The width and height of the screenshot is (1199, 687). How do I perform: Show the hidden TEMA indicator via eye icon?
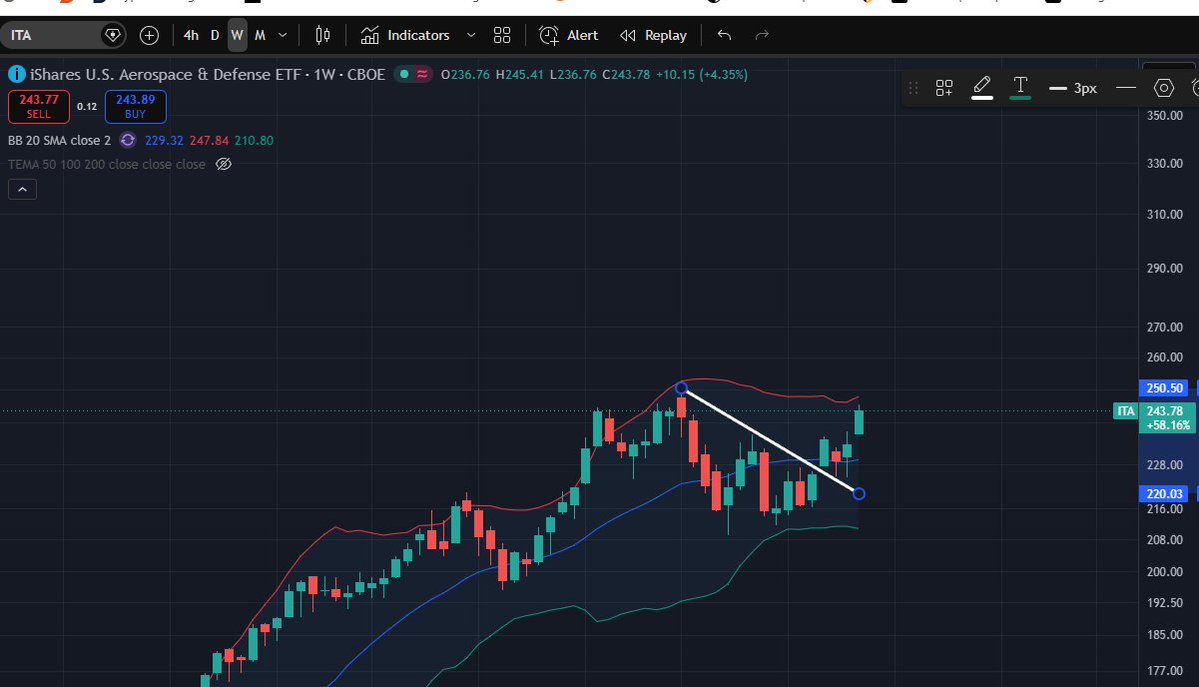[223, 164]
